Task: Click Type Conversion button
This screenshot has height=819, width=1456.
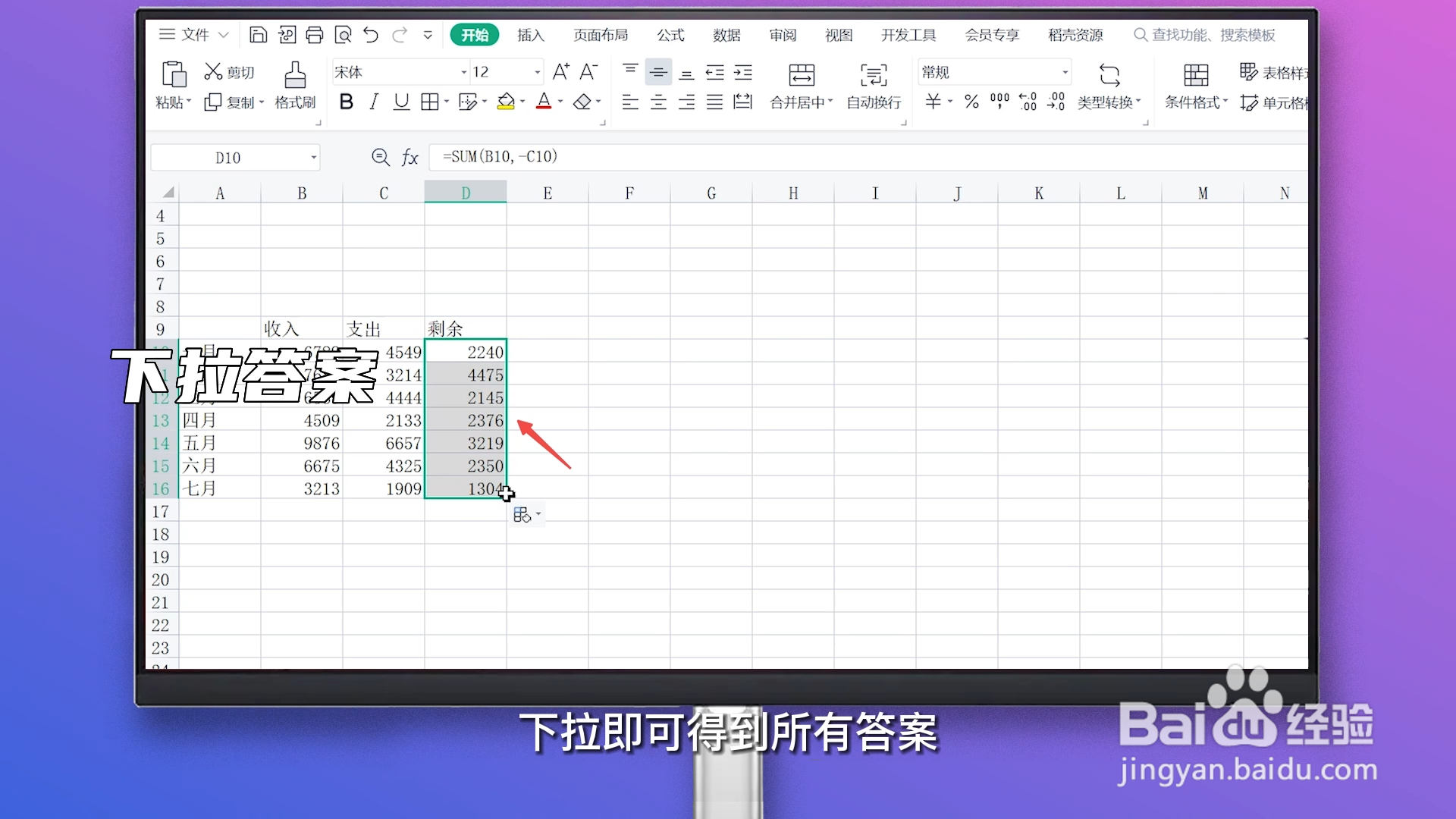Action: coord(1109,86)
